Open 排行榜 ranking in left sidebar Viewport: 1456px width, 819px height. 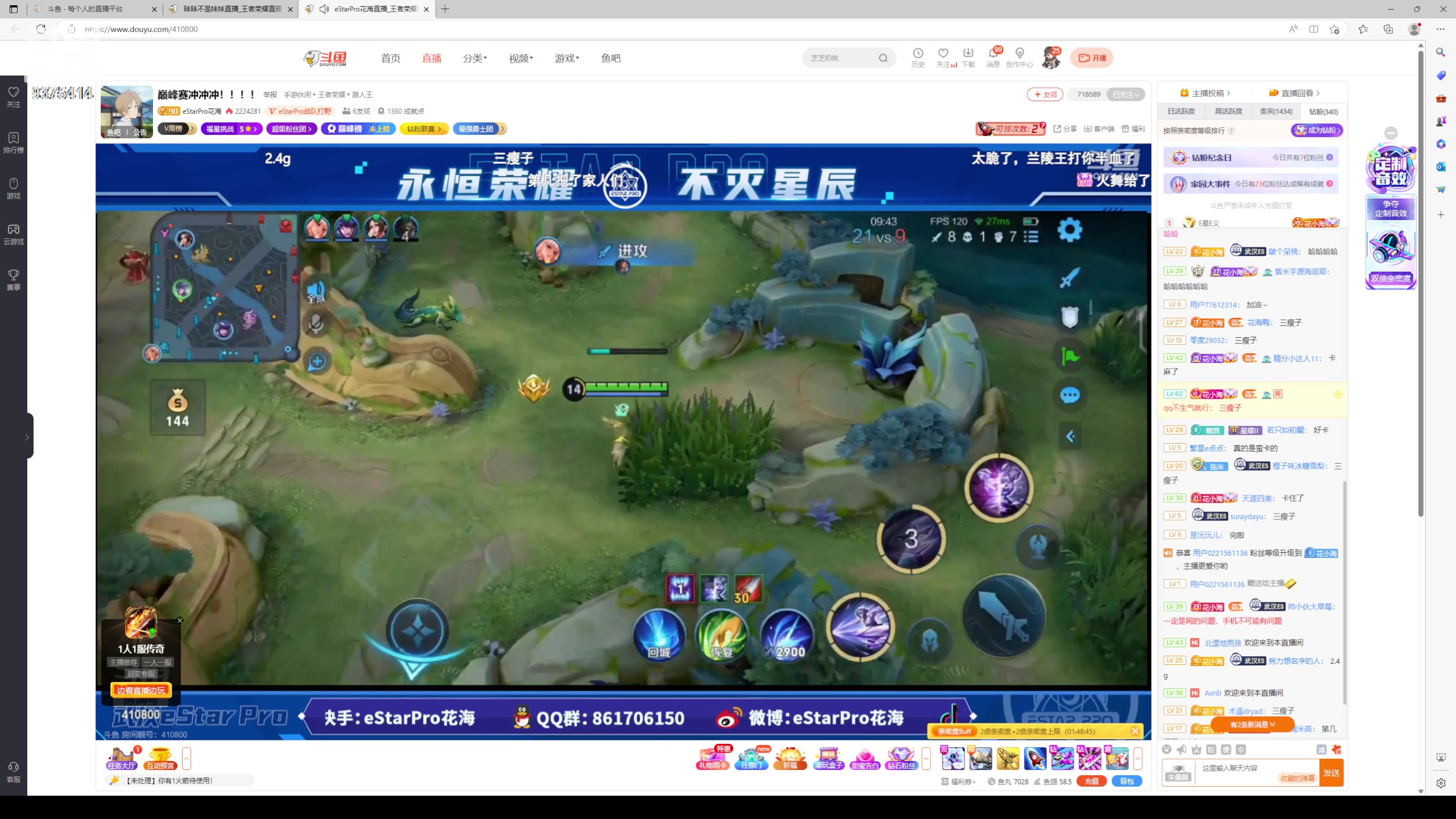pos(14,142)
